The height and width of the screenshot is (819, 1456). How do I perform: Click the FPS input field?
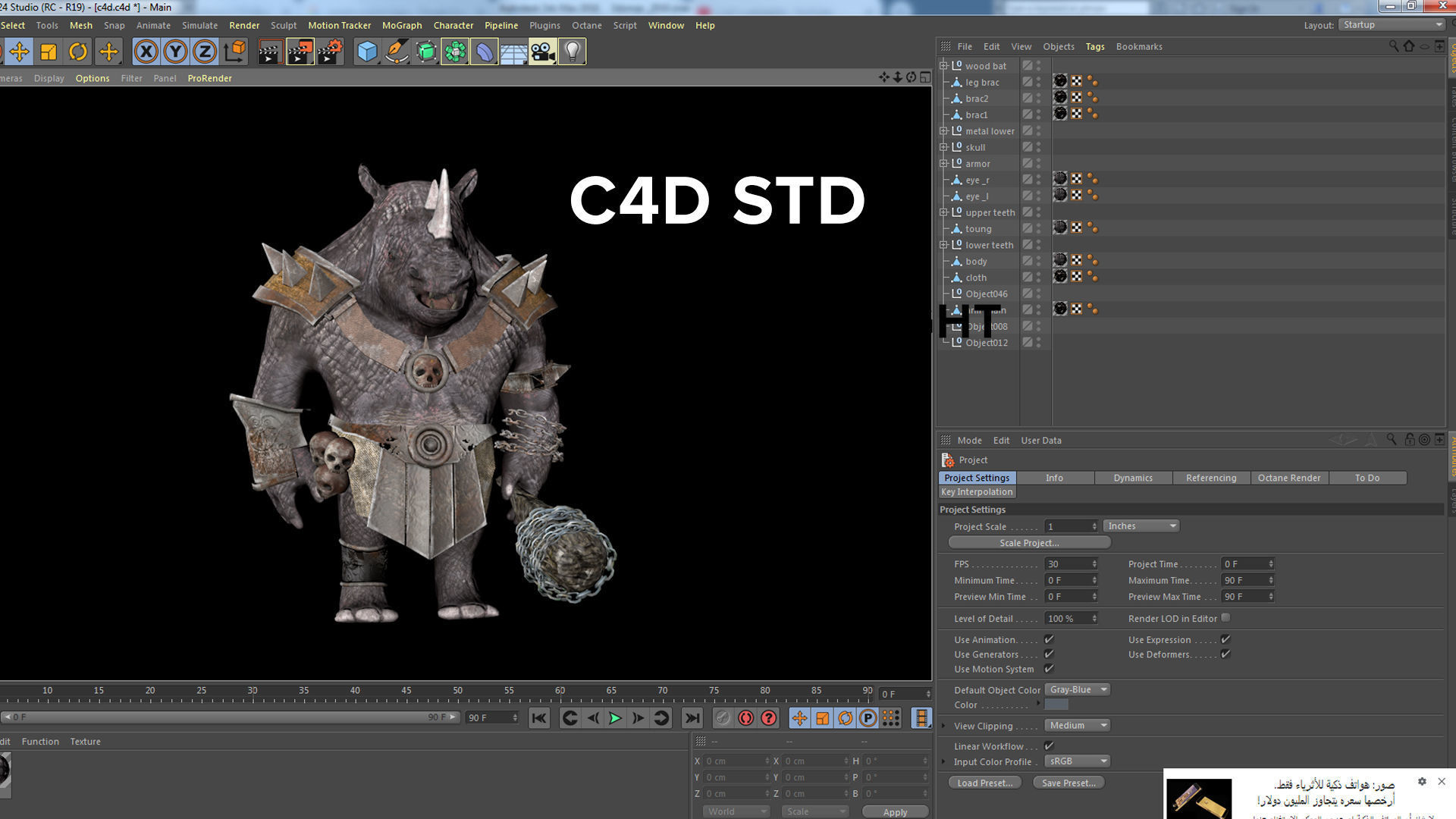1072,563
